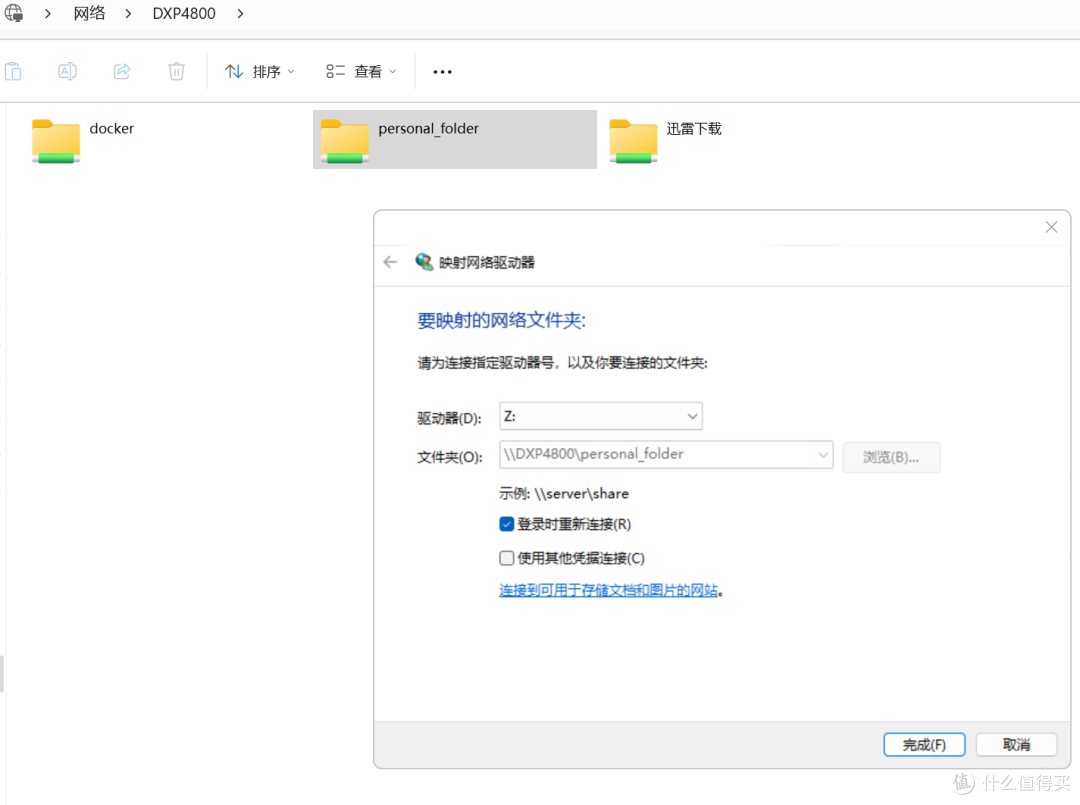Enable 使用其他凭据连接(C) checkbox

[x=507, y=558]
